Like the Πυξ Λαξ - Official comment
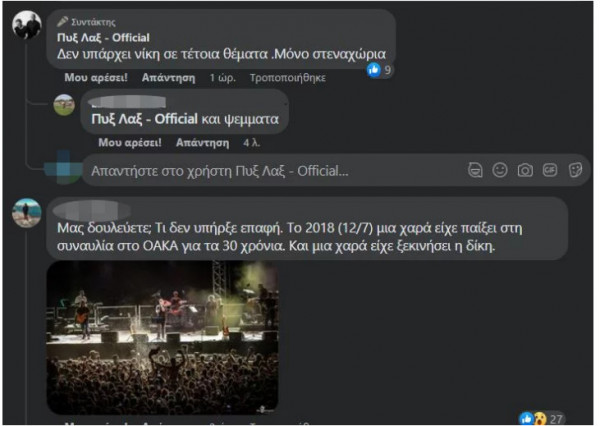This screenshot has width=600, height=426. pos(96,78)
